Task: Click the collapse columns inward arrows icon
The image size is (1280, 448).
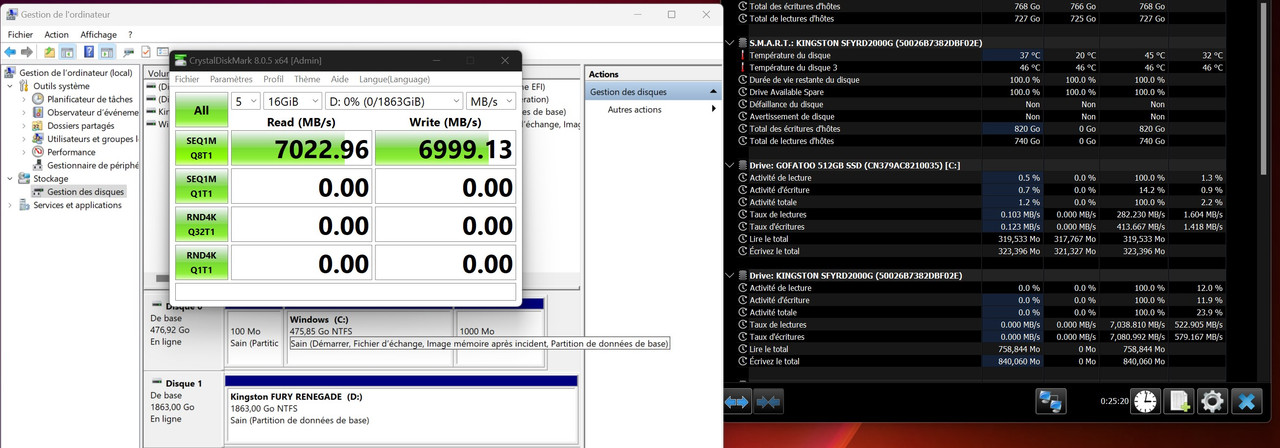Action: 768,402
